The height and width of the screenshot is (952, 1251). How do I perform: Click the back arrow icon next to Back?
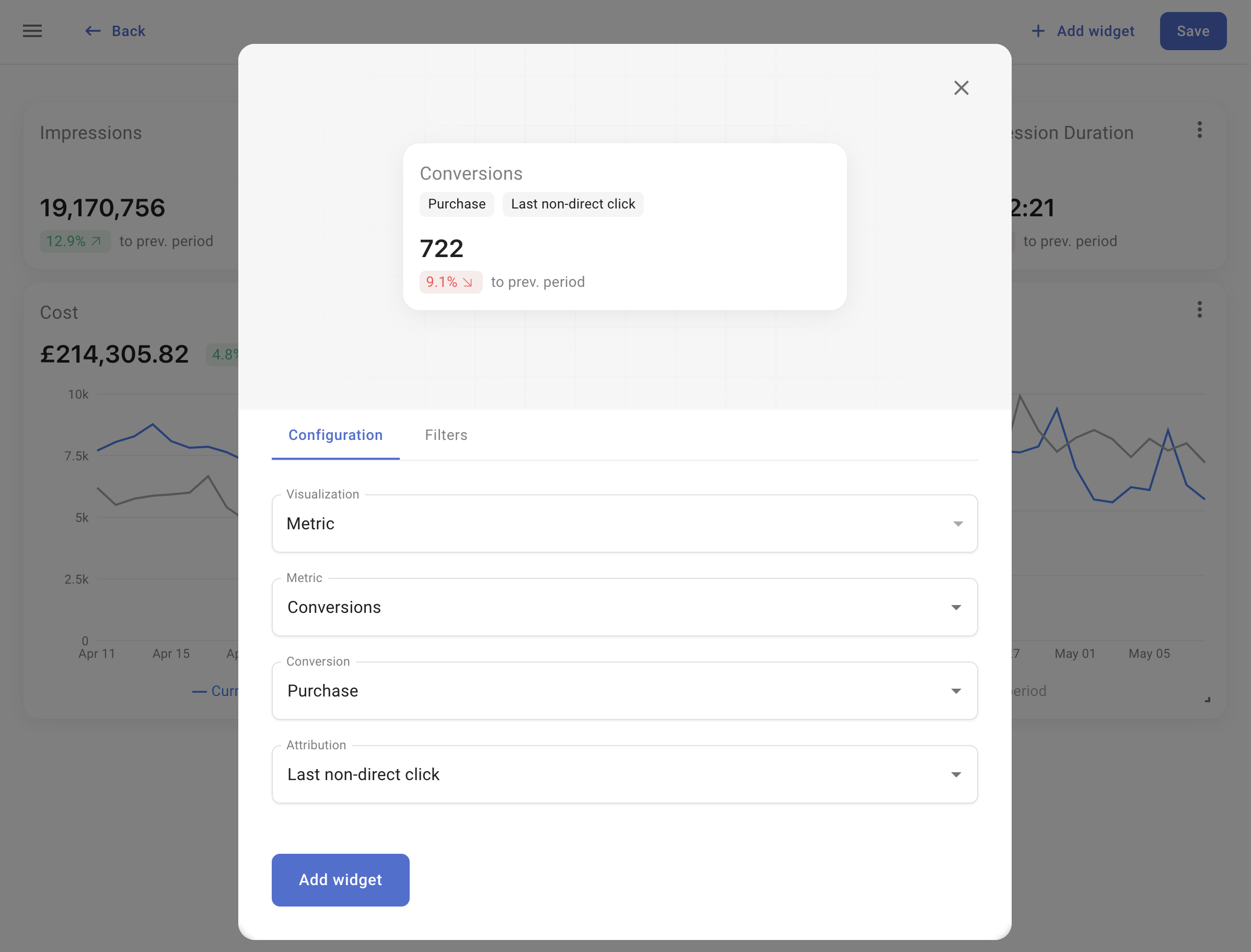(92, 31)
